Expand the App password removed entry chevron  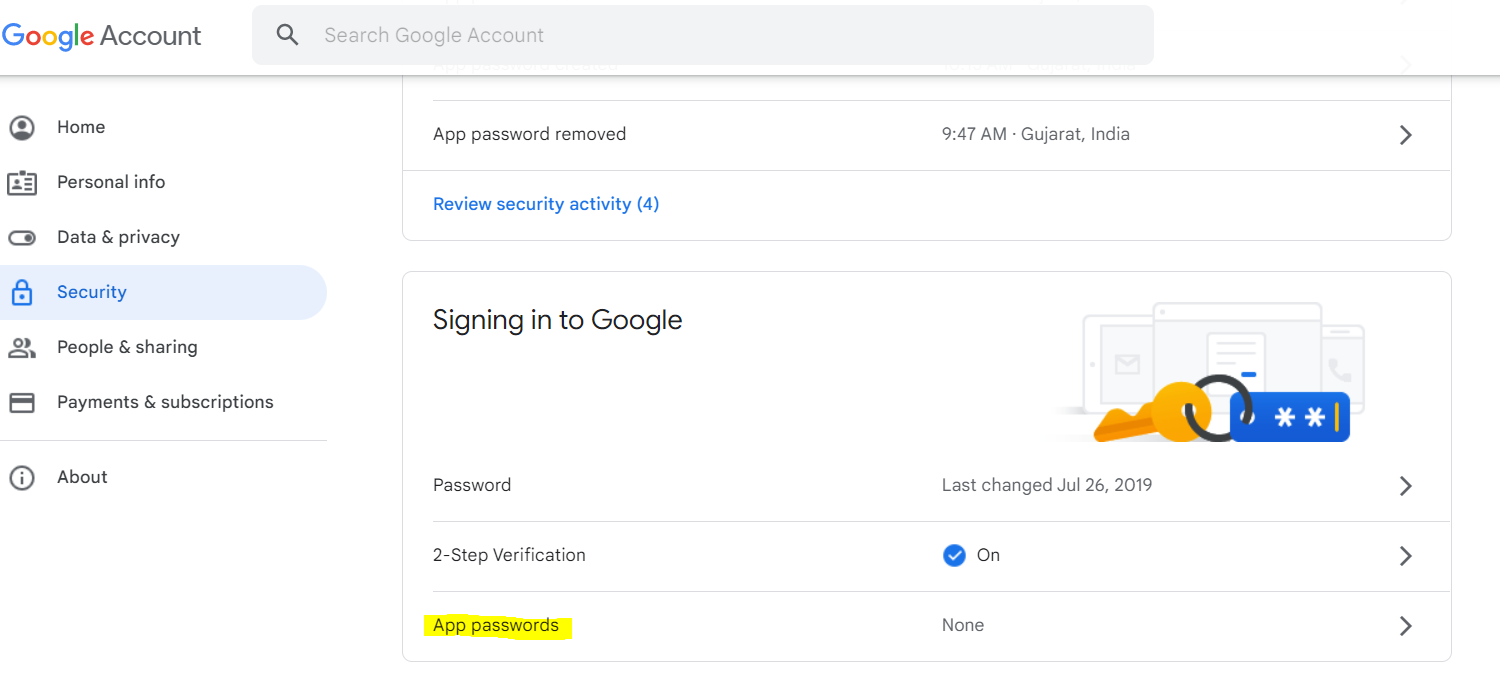1405,135
